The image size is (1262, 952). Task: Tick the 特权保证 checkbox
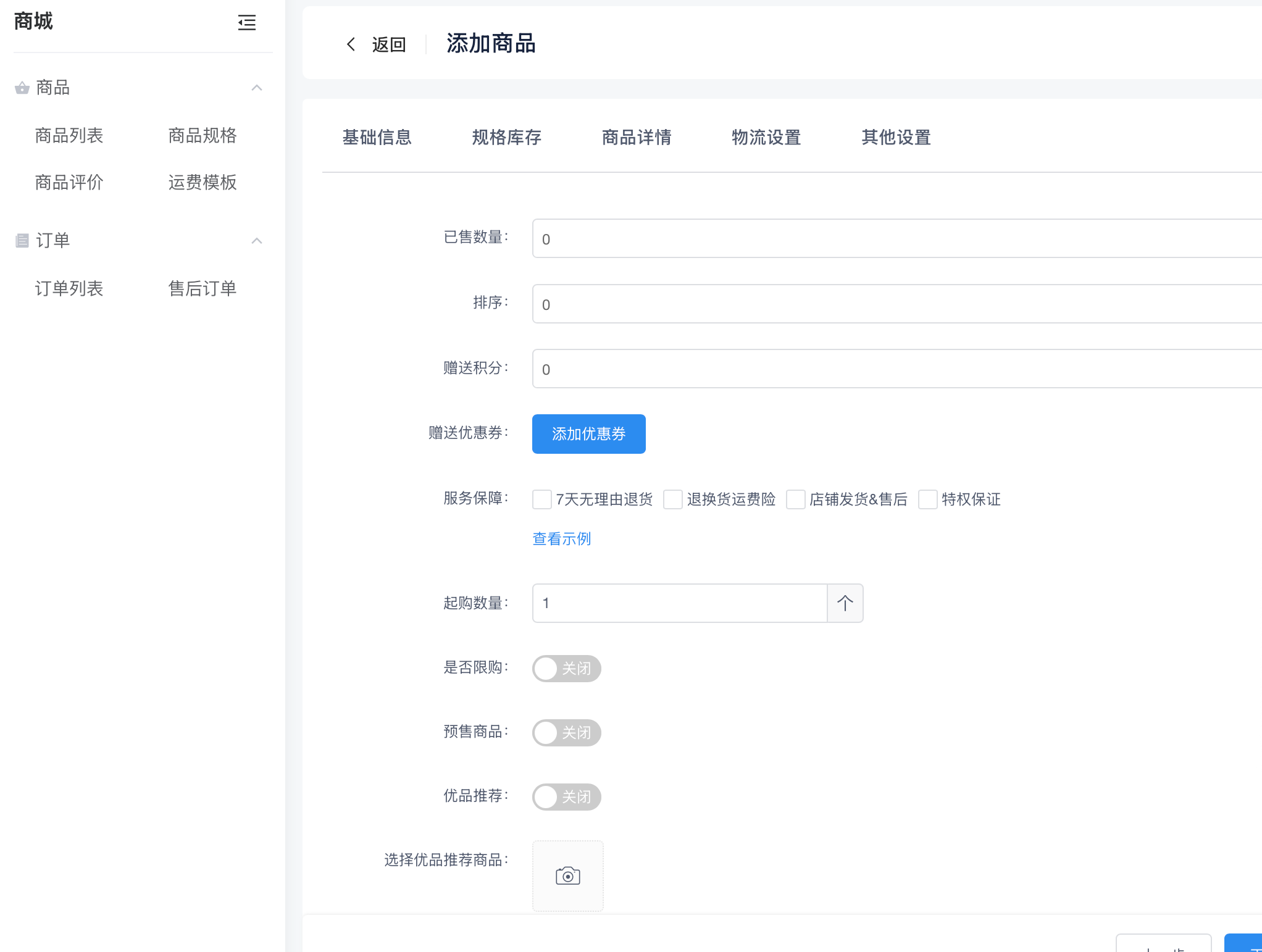tap(927, 499)
